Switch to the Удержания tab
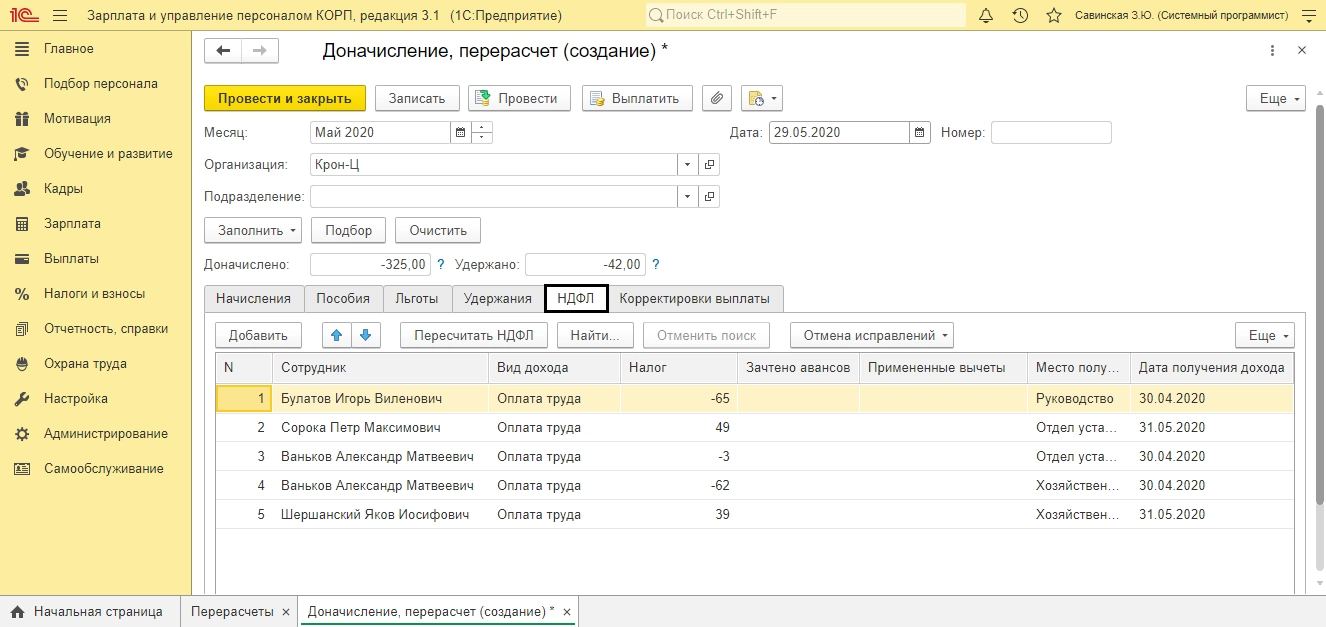The height and width of the screenshot is (627, 1326). click(497, 298)
